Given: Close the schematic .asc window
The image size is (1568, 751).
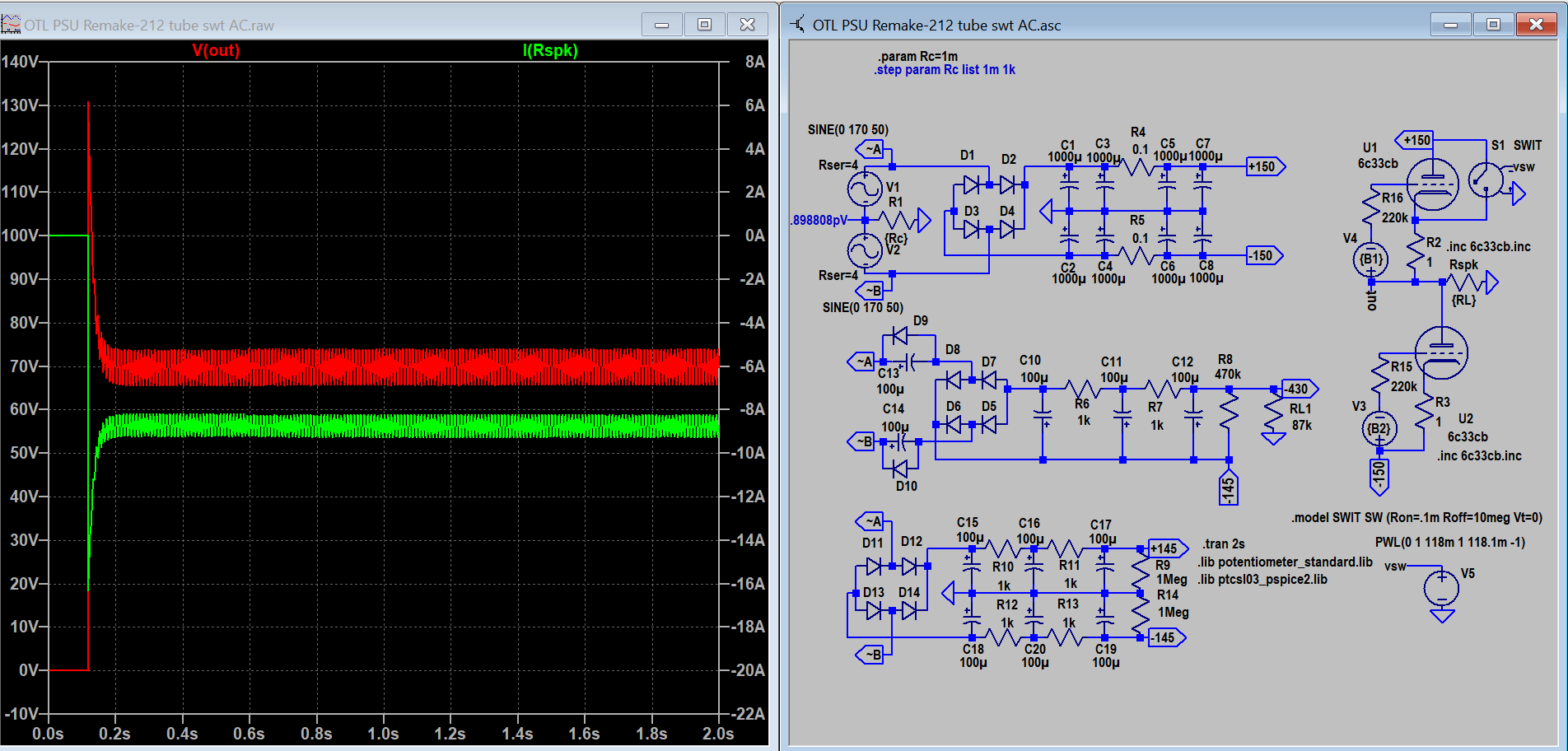Looking at the screenshot, I should (x=1536, y=25).
